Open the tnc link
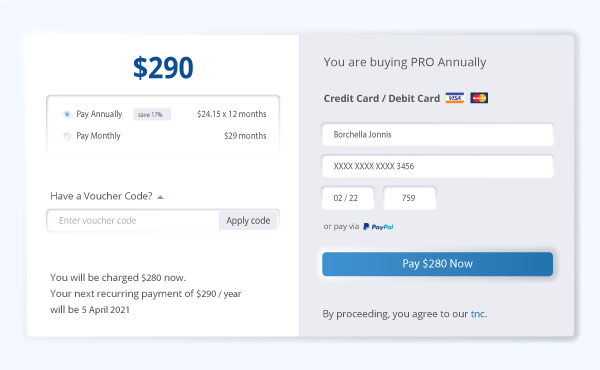 (479, 314)
